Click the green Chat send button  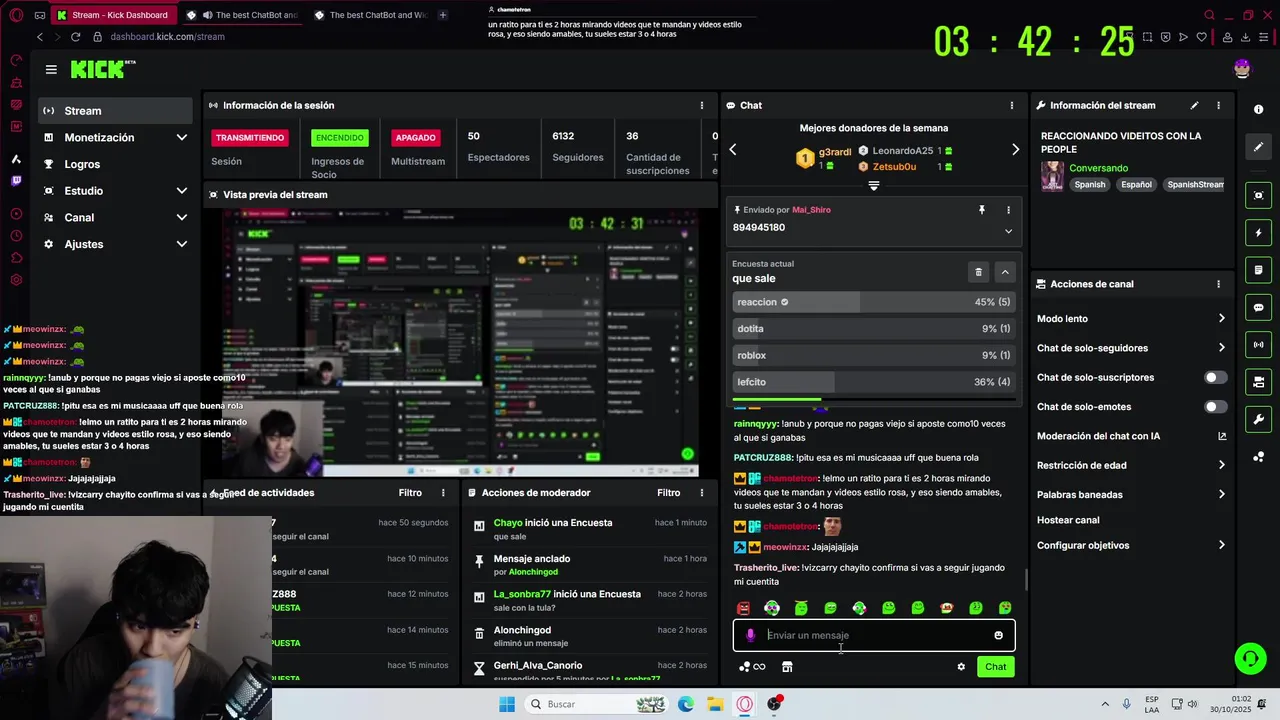point(996,667)
